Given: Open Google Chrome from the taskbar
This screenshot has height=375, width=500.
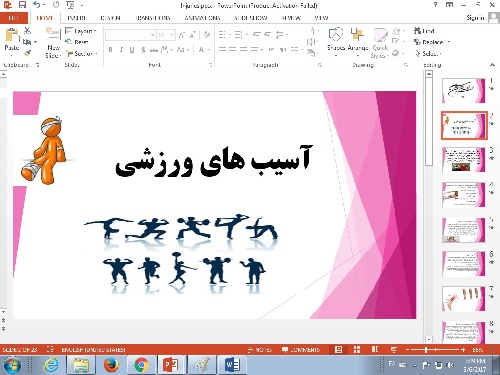Looking at the screenshot, I should 141,365.
